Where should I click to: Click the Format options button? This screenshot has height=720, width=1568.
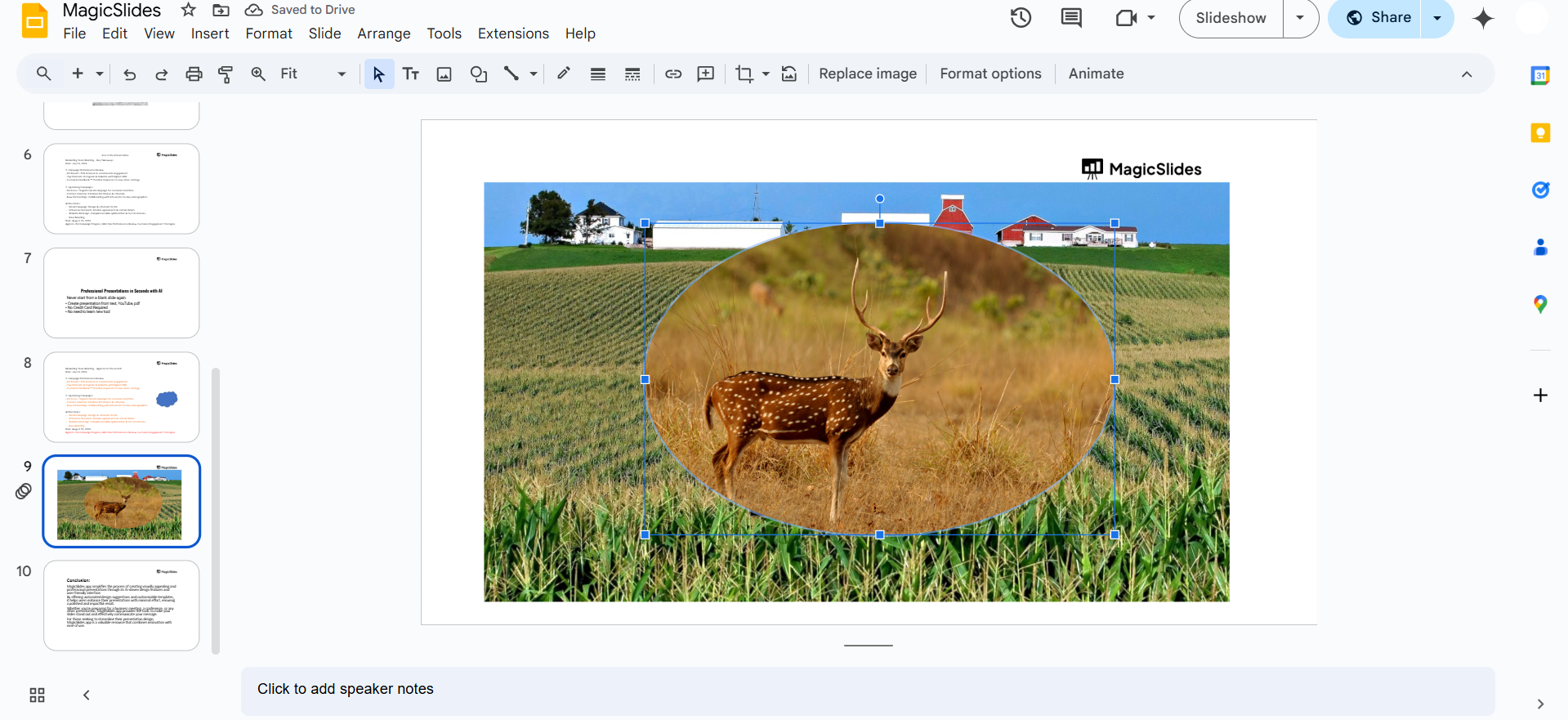(x=990, y=74)
